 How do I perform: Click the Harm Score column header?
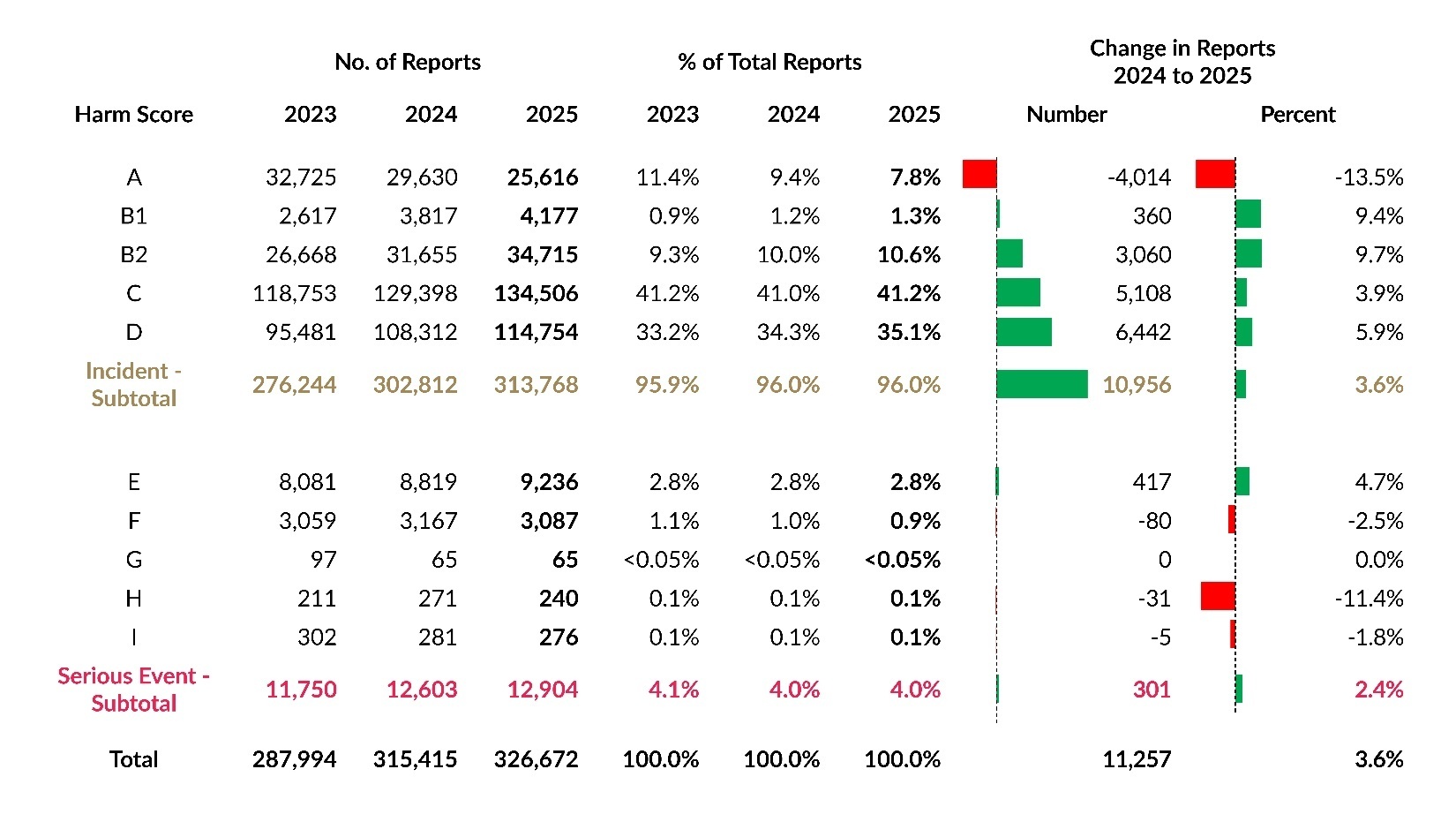[x=133, y=115]
